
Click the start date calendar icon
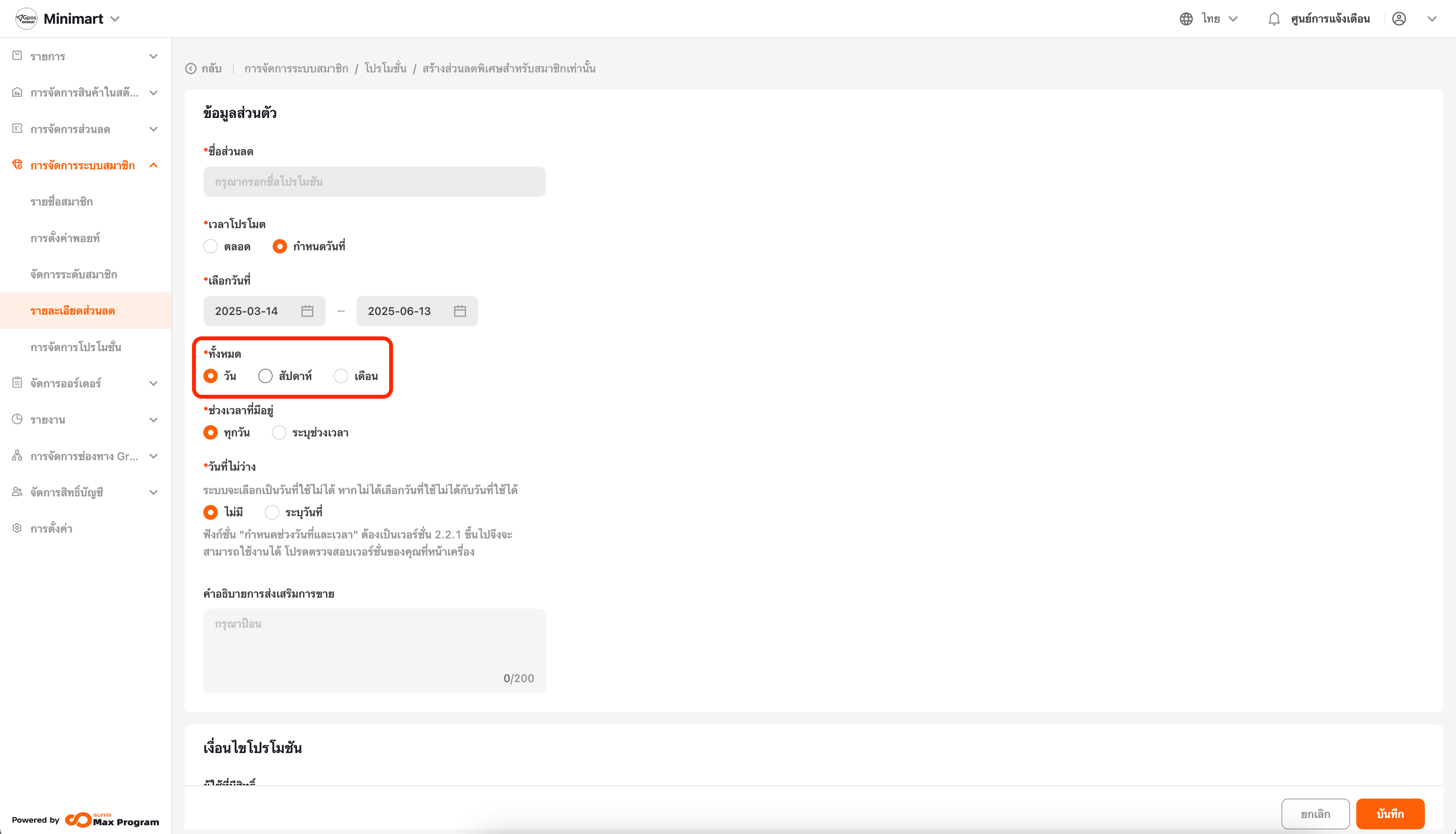coord(307,311)
